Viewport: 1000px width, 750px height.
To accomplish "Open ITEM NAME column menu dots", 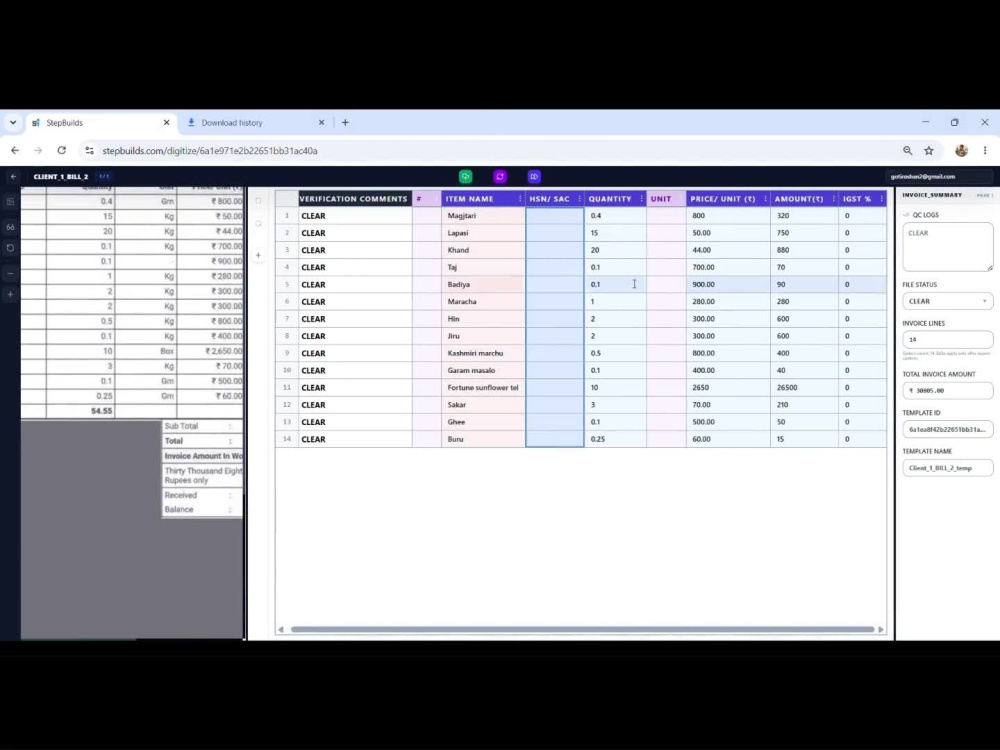I will (520, 199).
